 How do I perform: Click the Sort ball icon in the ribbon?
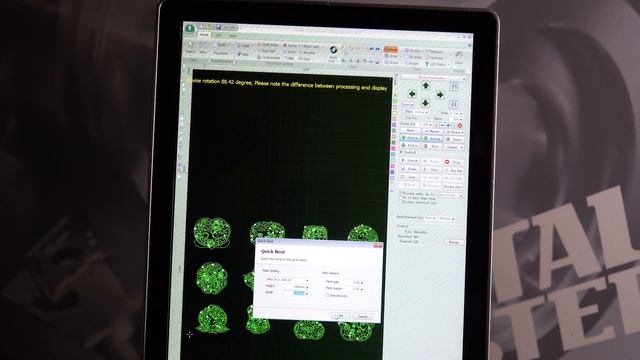point(333,50)
